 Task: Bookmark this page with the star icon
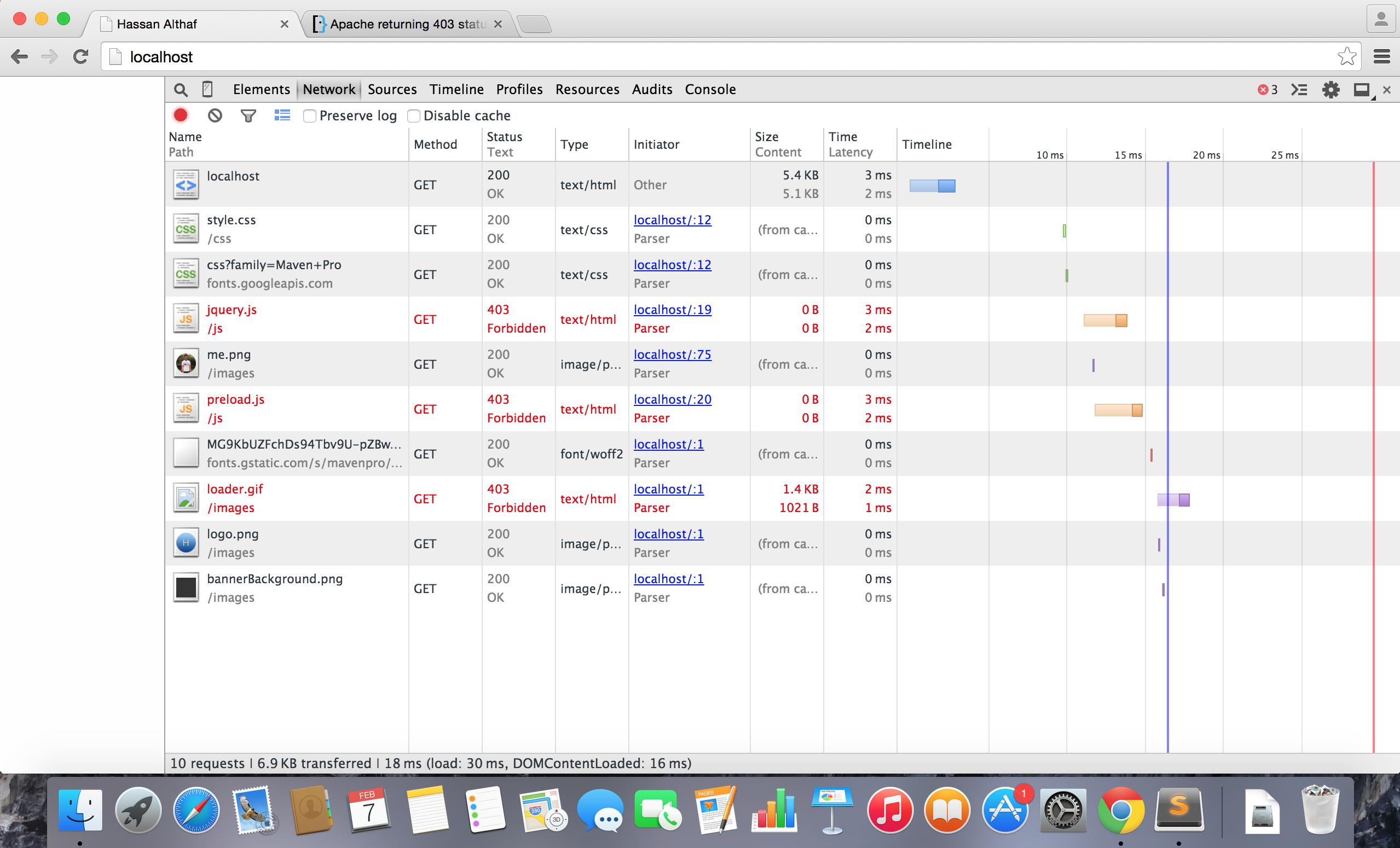click(1346, 56)
